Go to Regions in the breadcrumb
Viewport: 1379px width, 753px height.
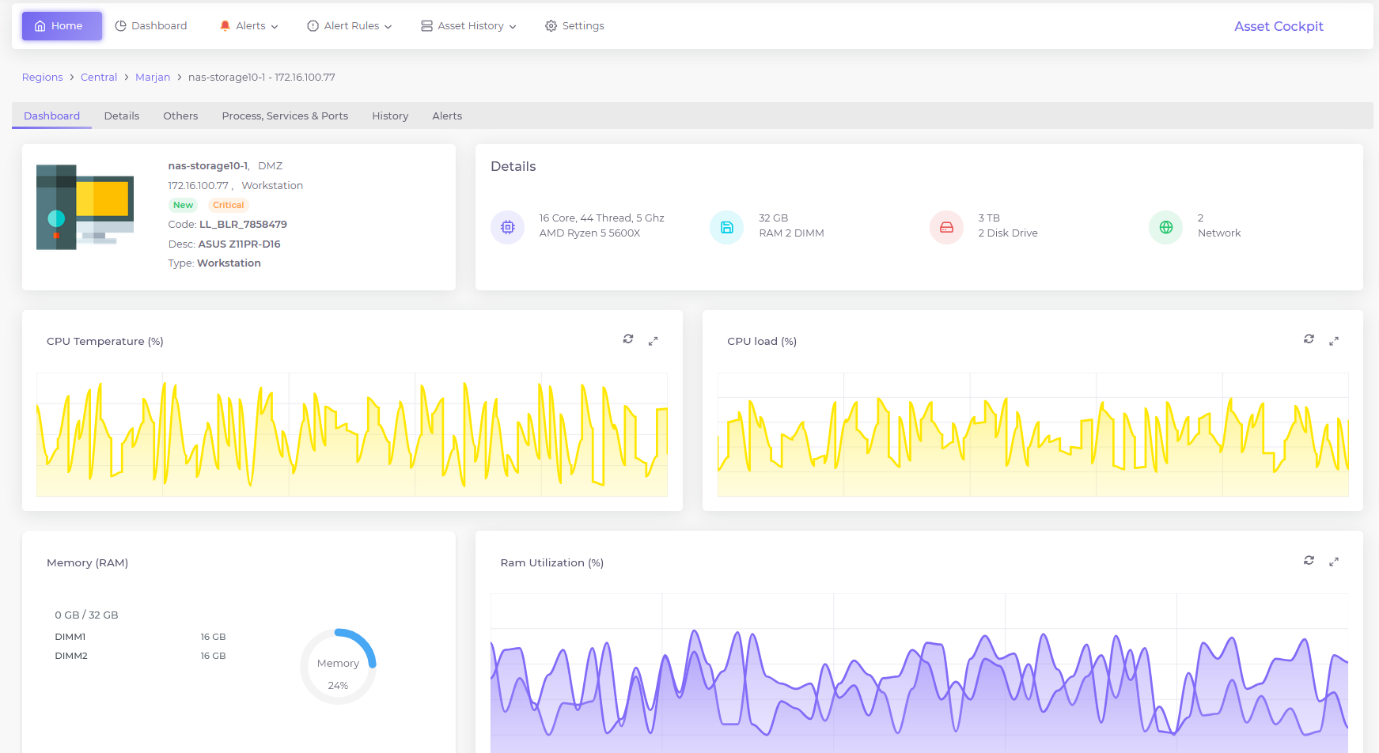[42, 77]
